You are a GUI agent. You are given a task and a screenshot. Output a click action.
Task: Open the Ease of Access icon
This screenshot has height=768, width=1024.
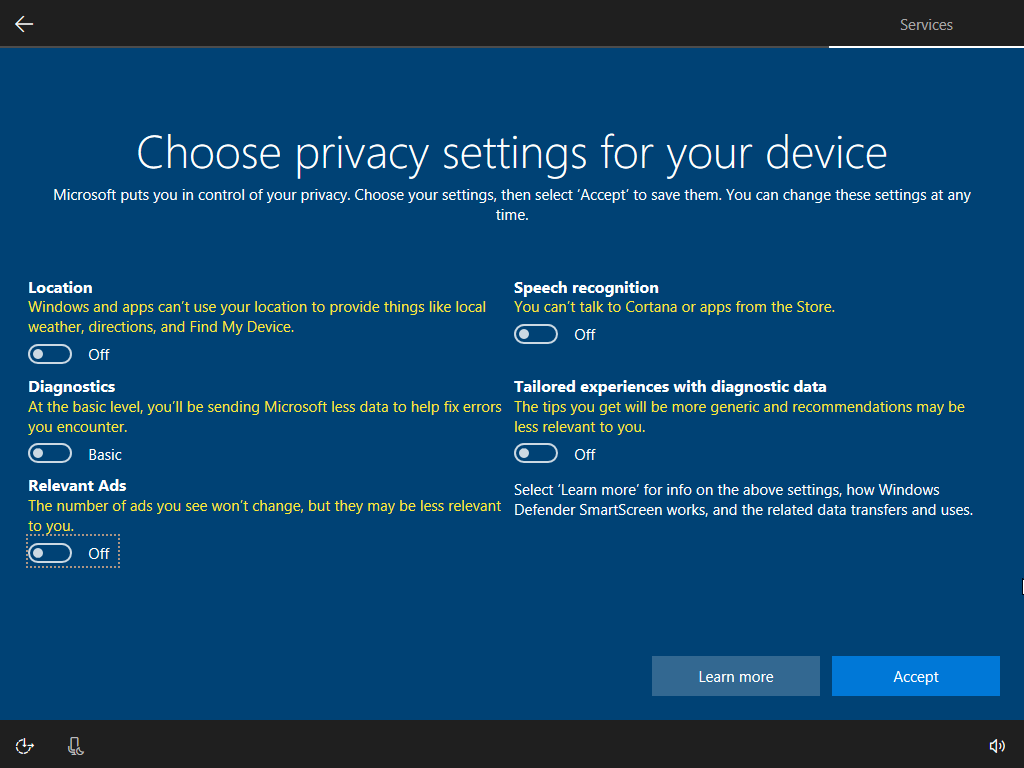24,746
